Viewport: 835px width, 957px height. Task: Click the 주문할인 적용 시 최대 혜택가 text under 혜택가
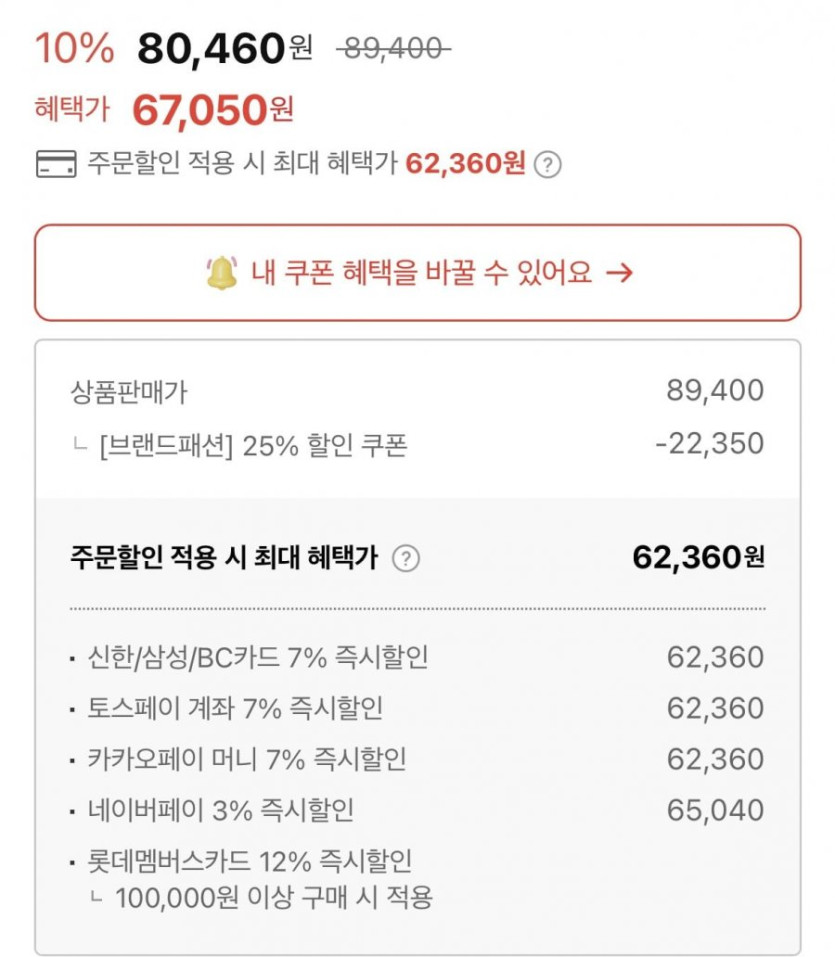coord(244,164)
